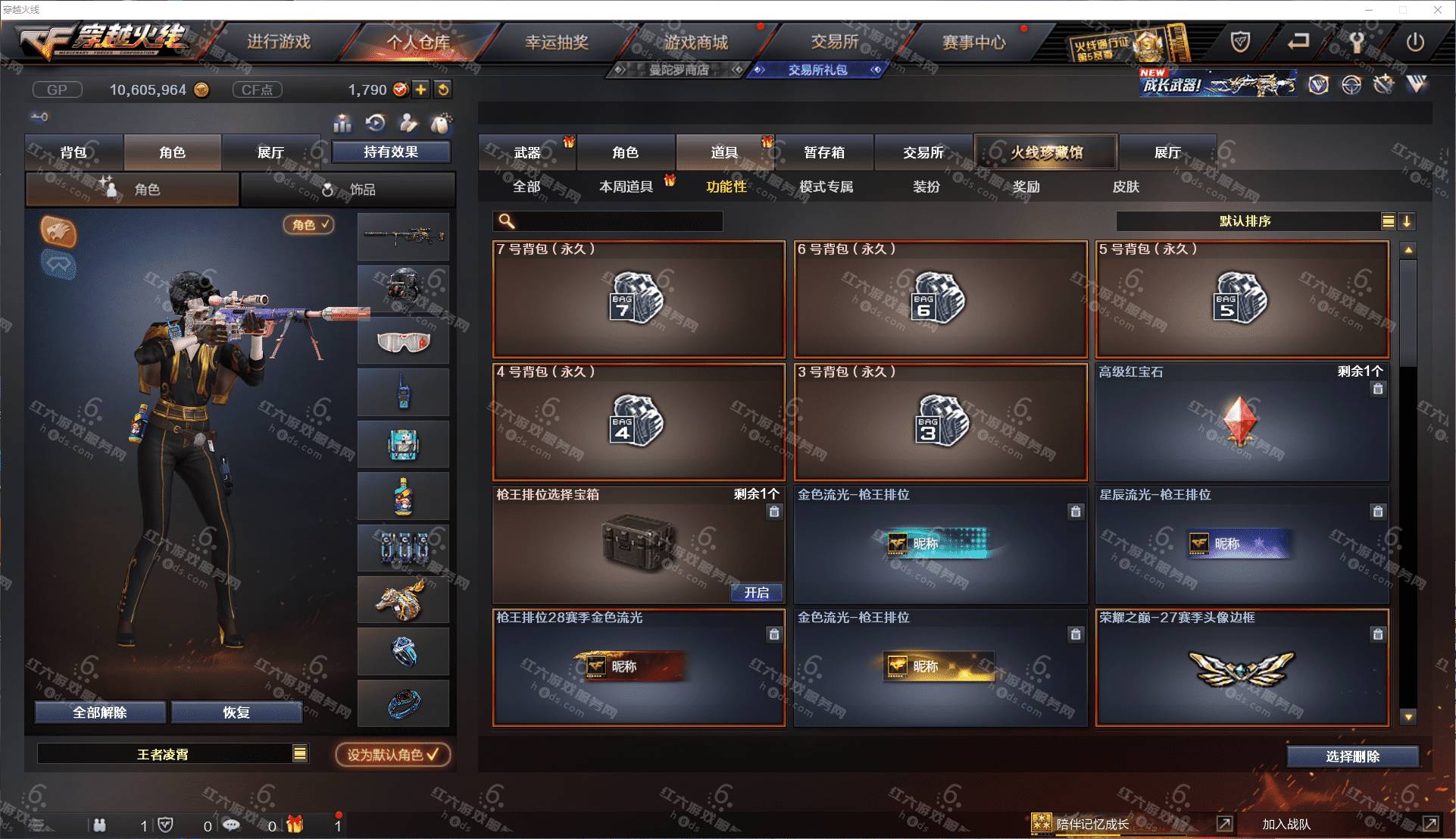Click the item list scrollbar down arrow

click(x=1408, y=716)
